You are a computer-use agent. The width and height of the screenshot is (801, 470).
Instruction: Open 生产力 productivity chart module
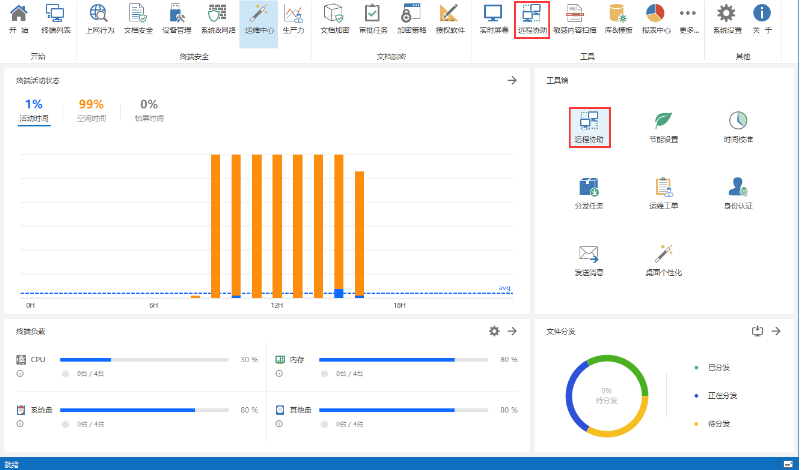pyautogui.click(x=293, y=19)
